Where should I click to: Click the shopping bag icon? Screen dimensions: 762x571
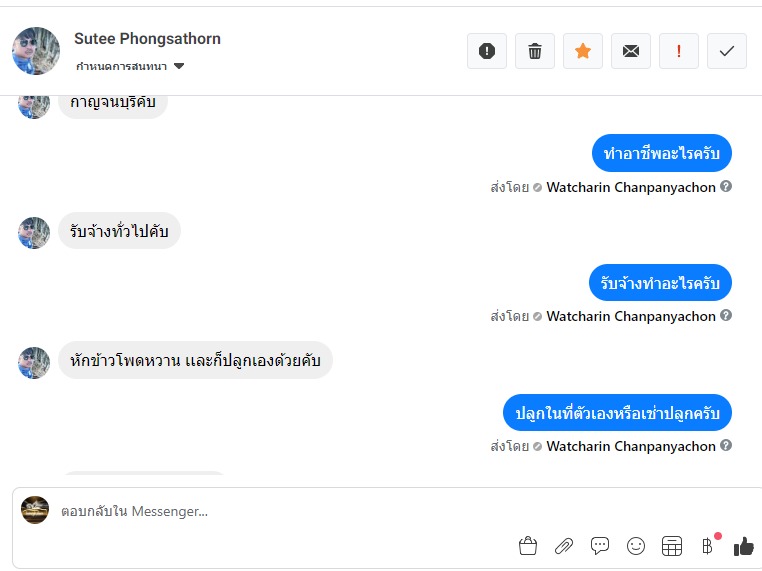click(x=528, y=546)
